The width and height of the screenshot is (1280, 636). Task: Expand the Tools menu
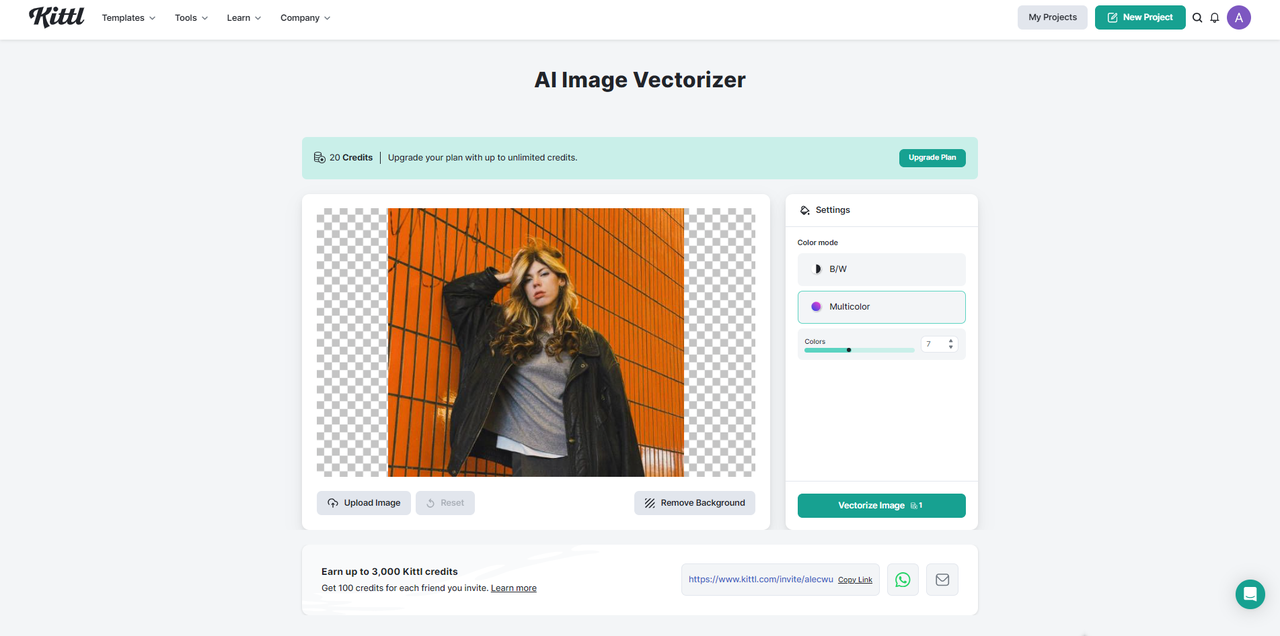192,18
